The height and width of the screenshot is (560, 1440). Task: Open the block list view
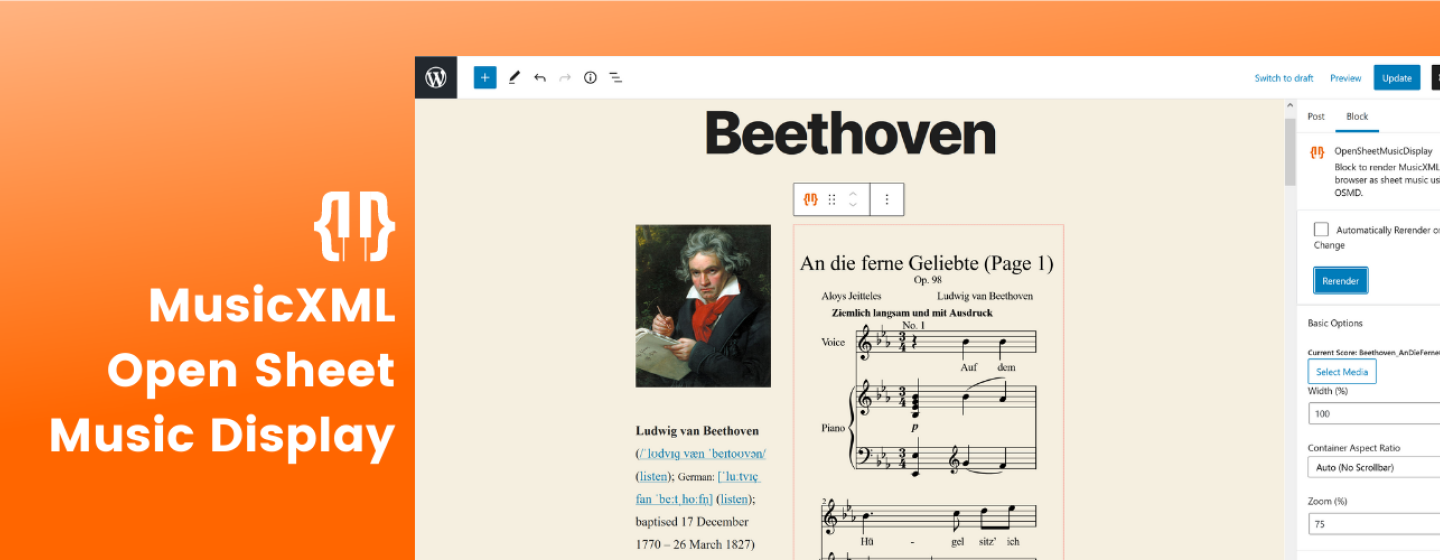click(616, 77)
